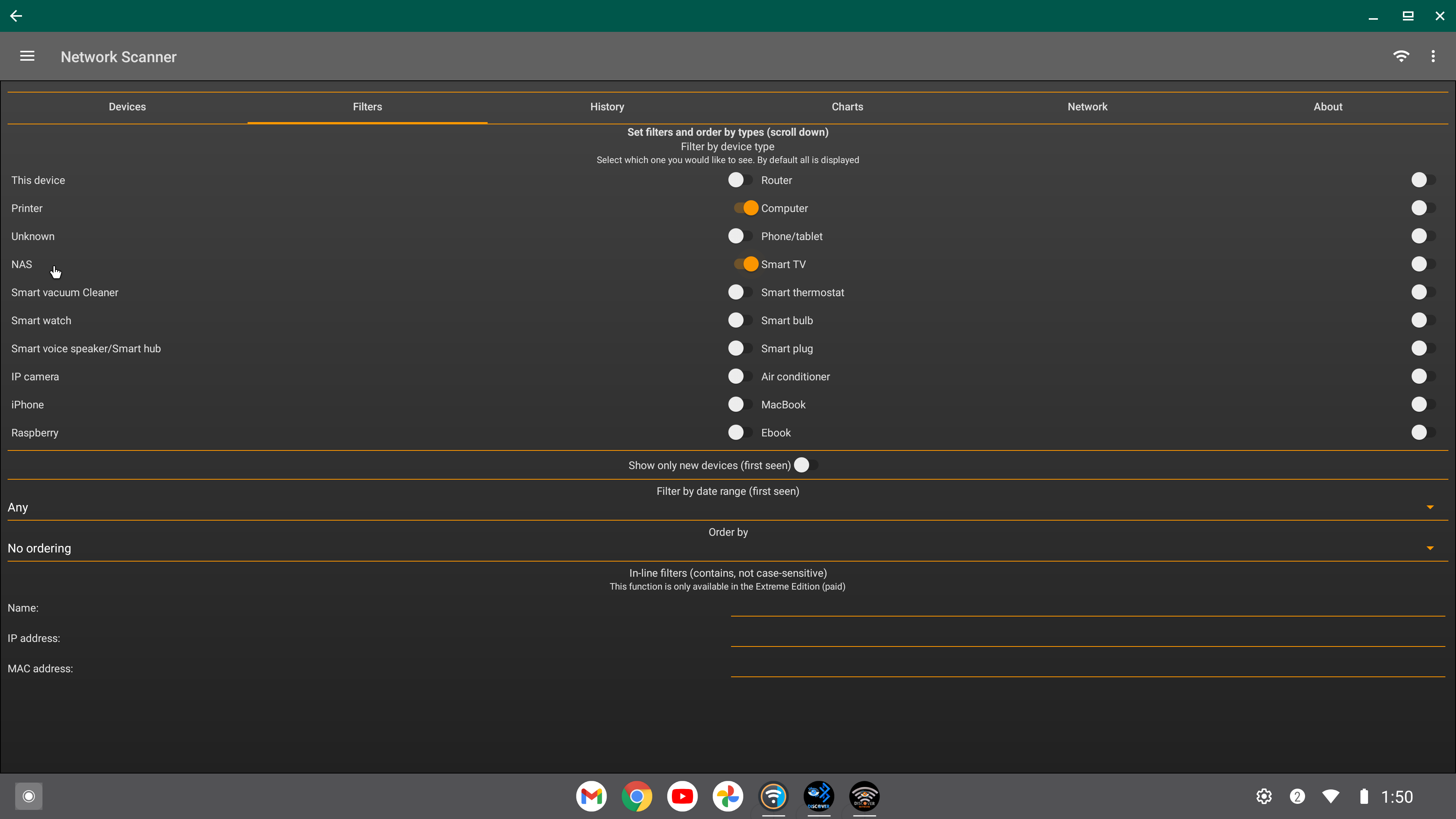Open the Charts tab

(847, 107)
